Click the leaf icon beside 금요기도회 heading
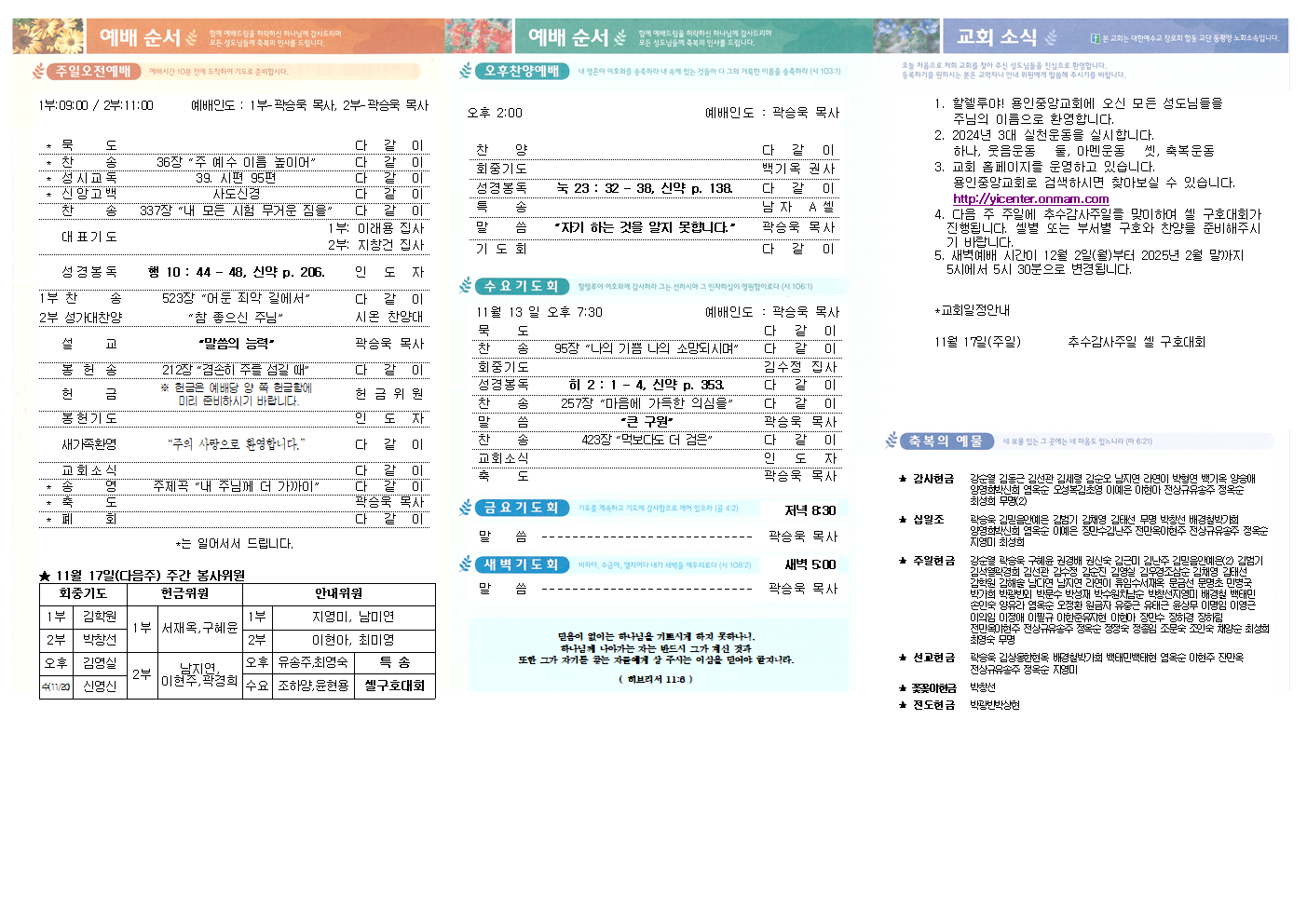This screenshot has height=924, width=1307. tap(466, 508)
